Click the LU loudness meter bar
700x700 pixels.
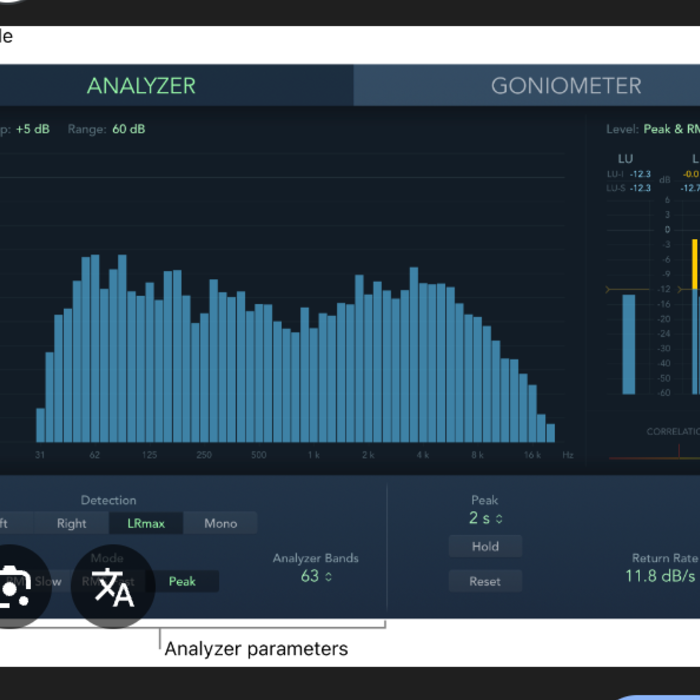click(x=628, y=344)
